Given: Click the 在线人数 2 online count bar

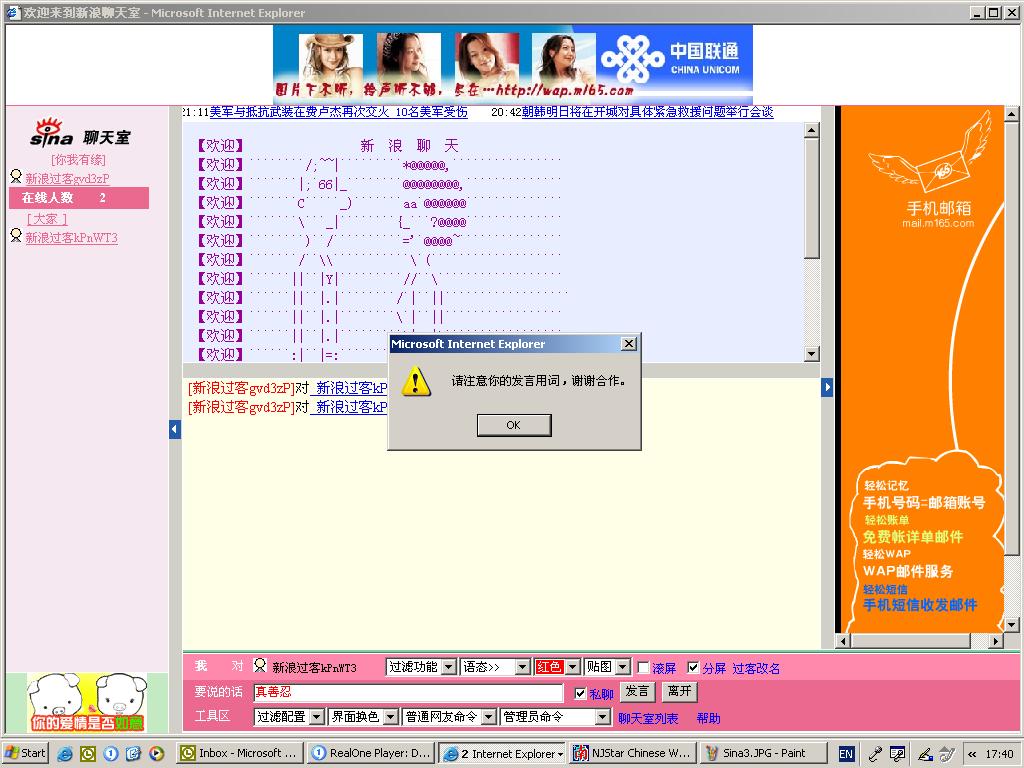Looking at the screenshot, I should [79, 198].
